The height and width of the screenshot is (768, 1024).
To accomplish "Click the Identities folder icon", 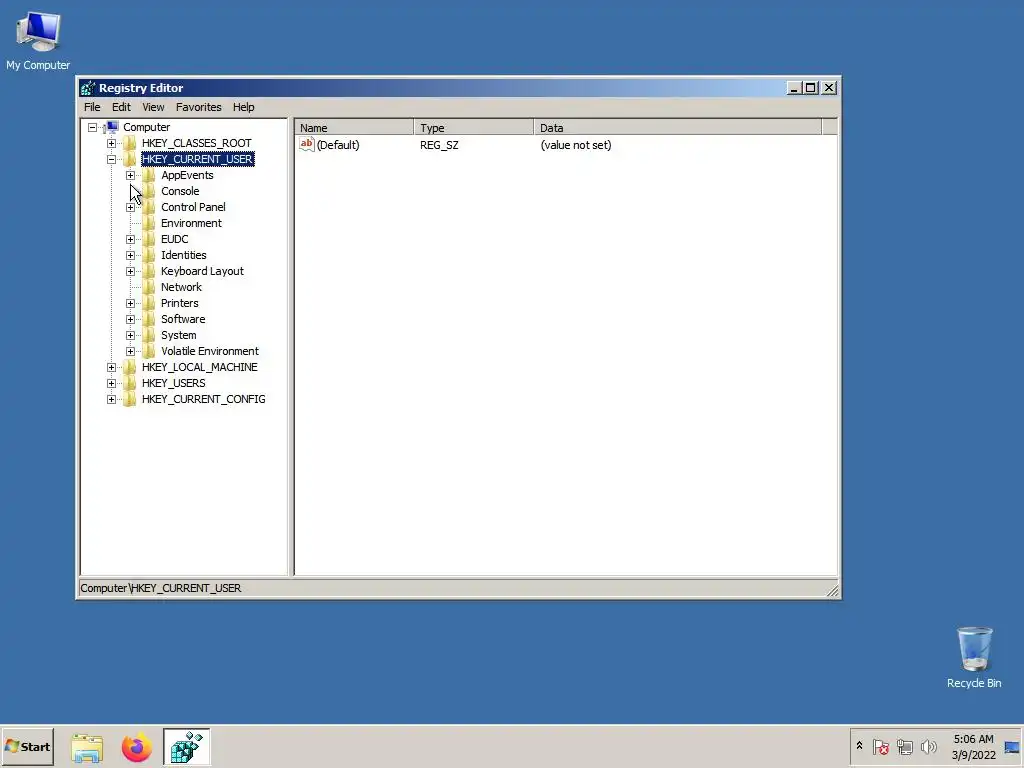I will pos(149,255).
